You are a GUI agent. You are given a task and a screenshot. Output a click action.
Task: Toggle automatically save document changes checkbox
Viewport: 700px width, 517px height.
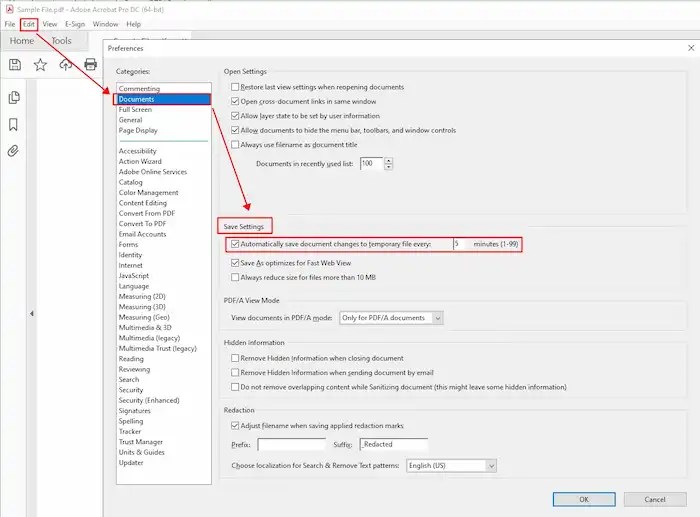click(x=235, y=244)
